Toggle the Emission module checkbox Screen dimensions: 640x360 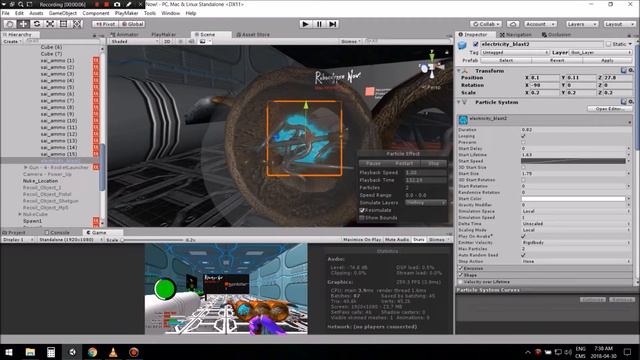(461, 268)
